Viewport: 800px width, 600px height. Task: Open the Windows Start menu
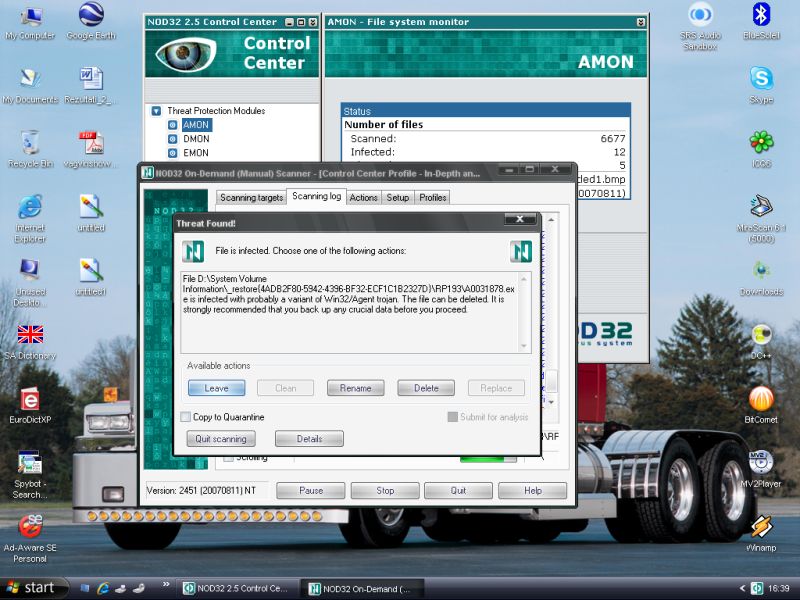[x=35, y=587]
